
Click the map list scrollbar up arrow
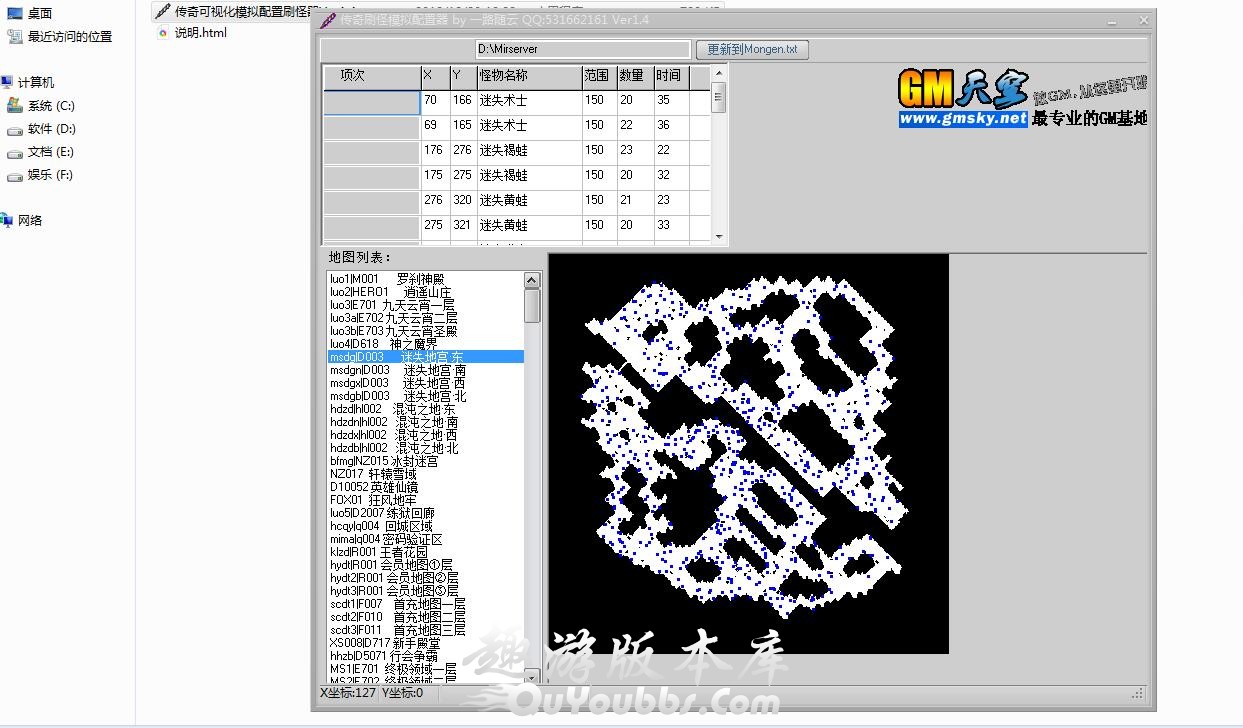tap(532, 281)
